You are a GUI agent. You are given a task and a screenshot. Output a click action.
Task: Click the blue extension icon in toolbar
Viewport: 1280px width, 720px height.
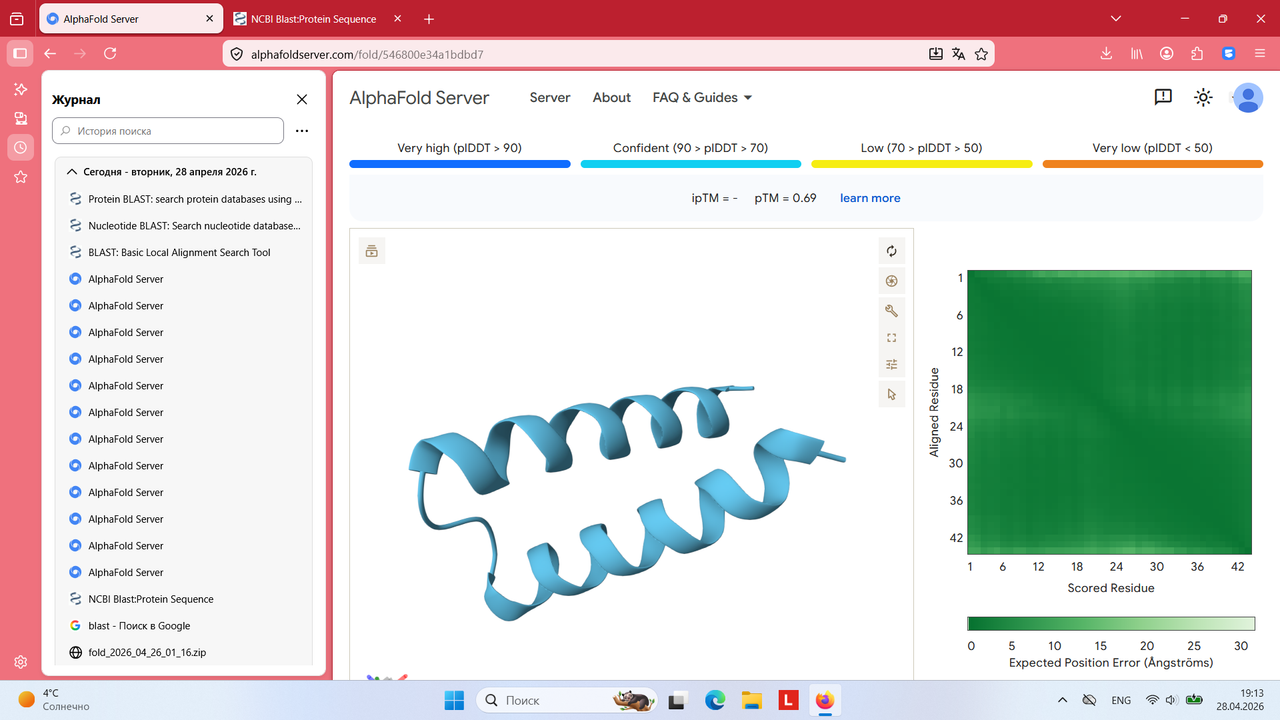point(1229,54)
